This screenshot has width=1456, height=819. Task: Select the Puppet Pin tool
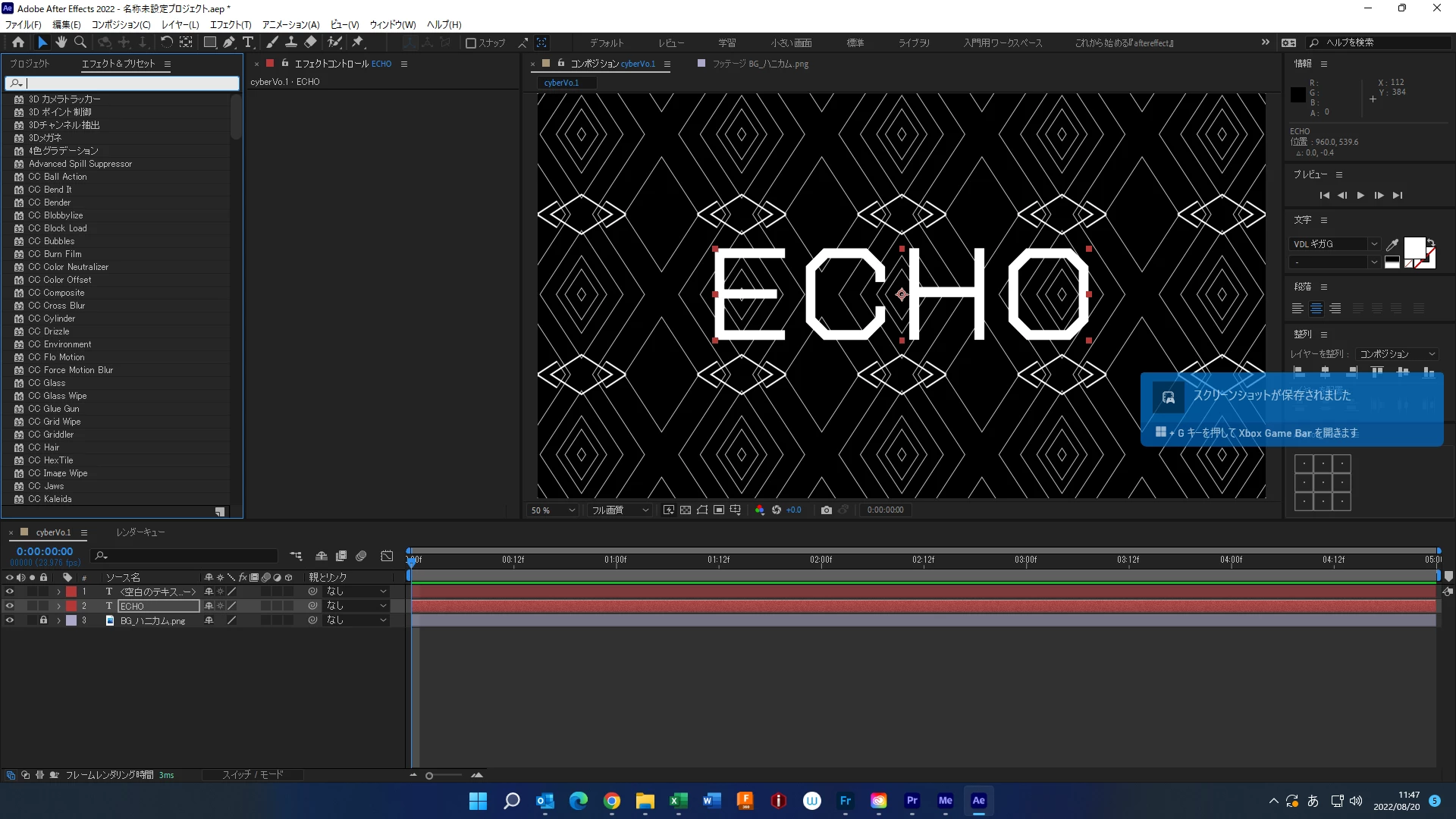(358, 42)
